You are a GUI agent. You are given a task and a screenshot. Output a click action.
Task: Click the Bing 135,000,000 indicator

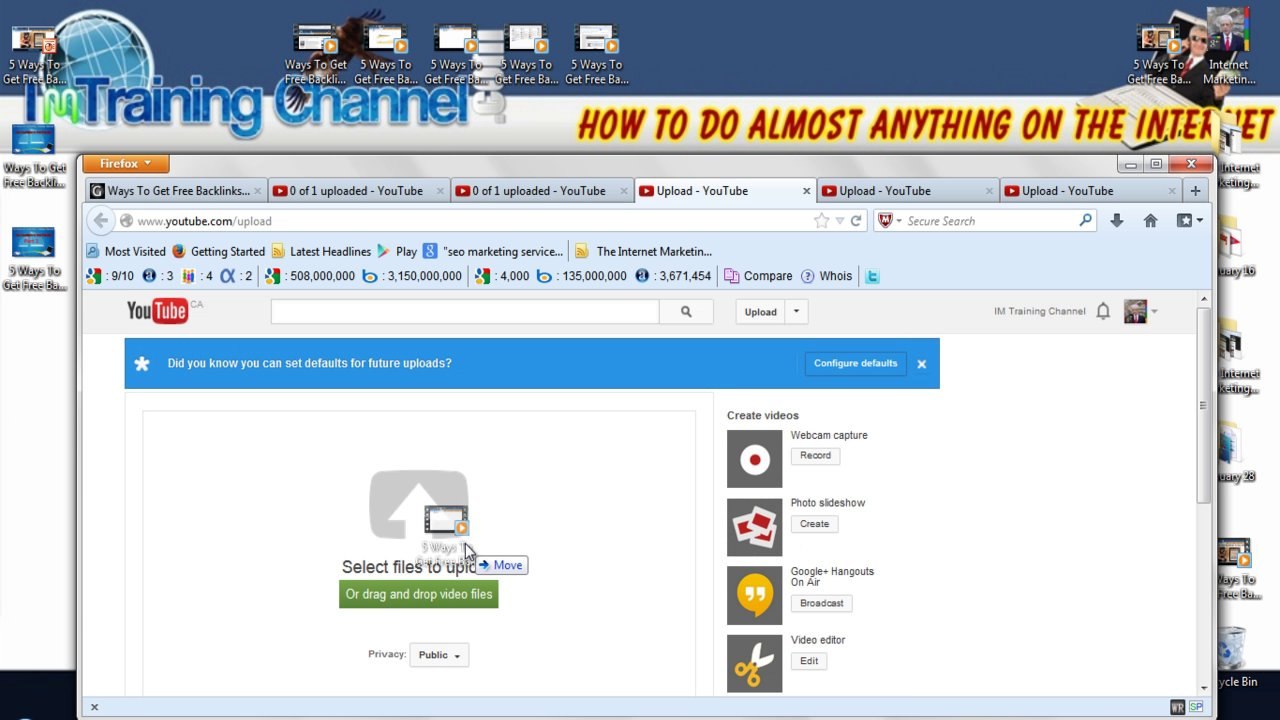coord(582,276)
